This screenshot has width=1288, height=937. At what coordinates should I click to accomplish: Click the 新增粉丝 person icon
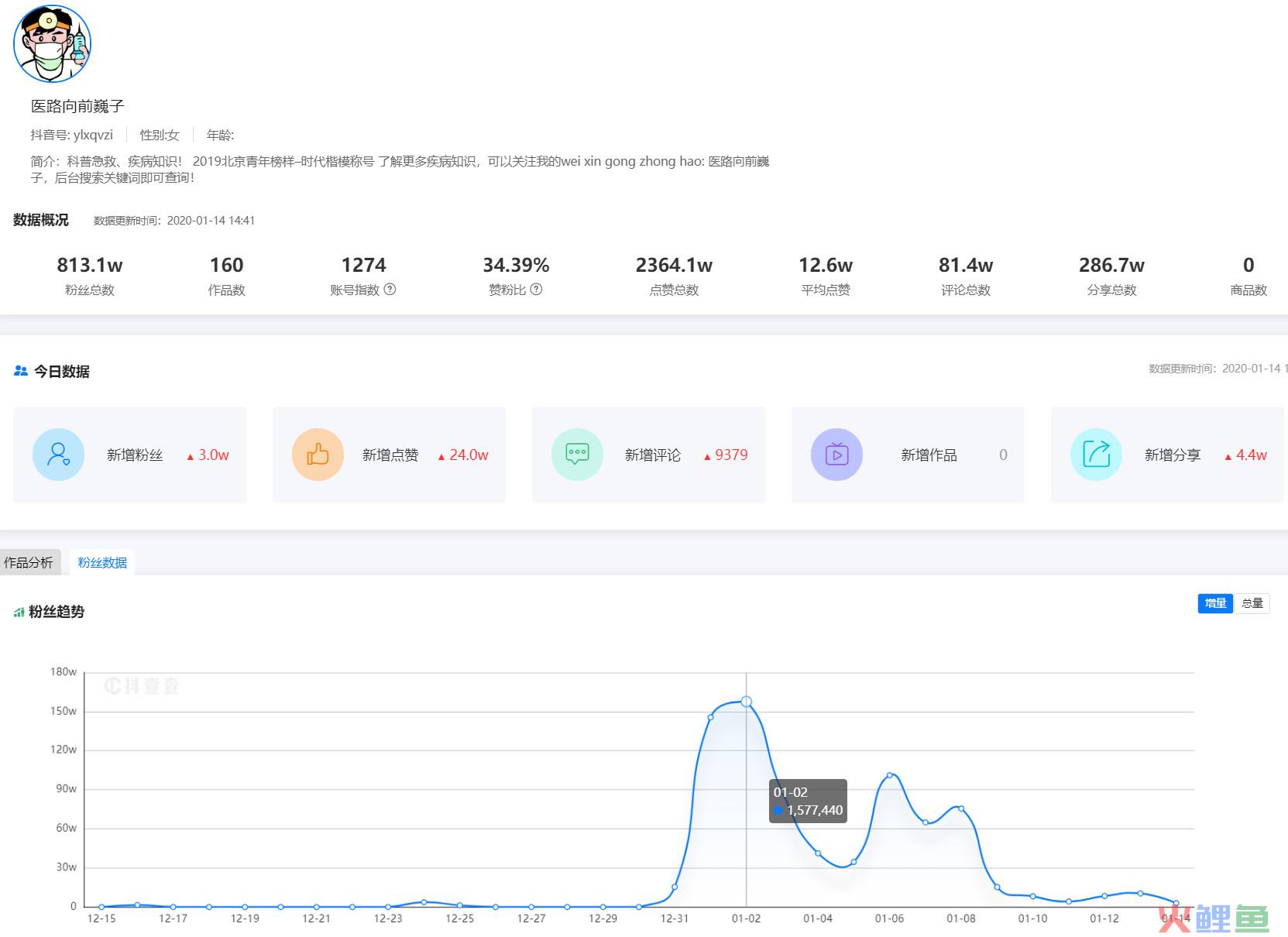[x=58, y=455]
